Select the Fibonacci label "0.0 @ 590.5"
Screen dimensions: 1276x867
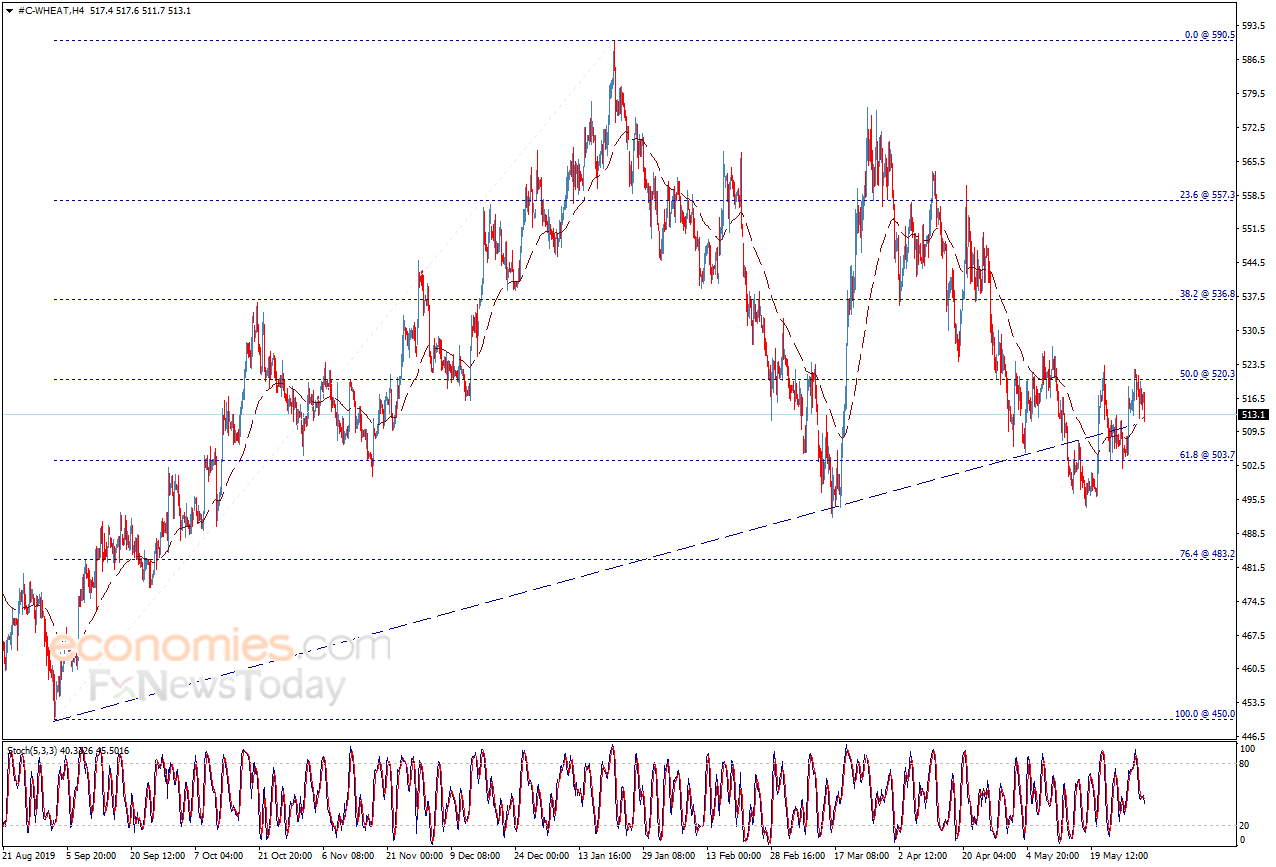1210,34
